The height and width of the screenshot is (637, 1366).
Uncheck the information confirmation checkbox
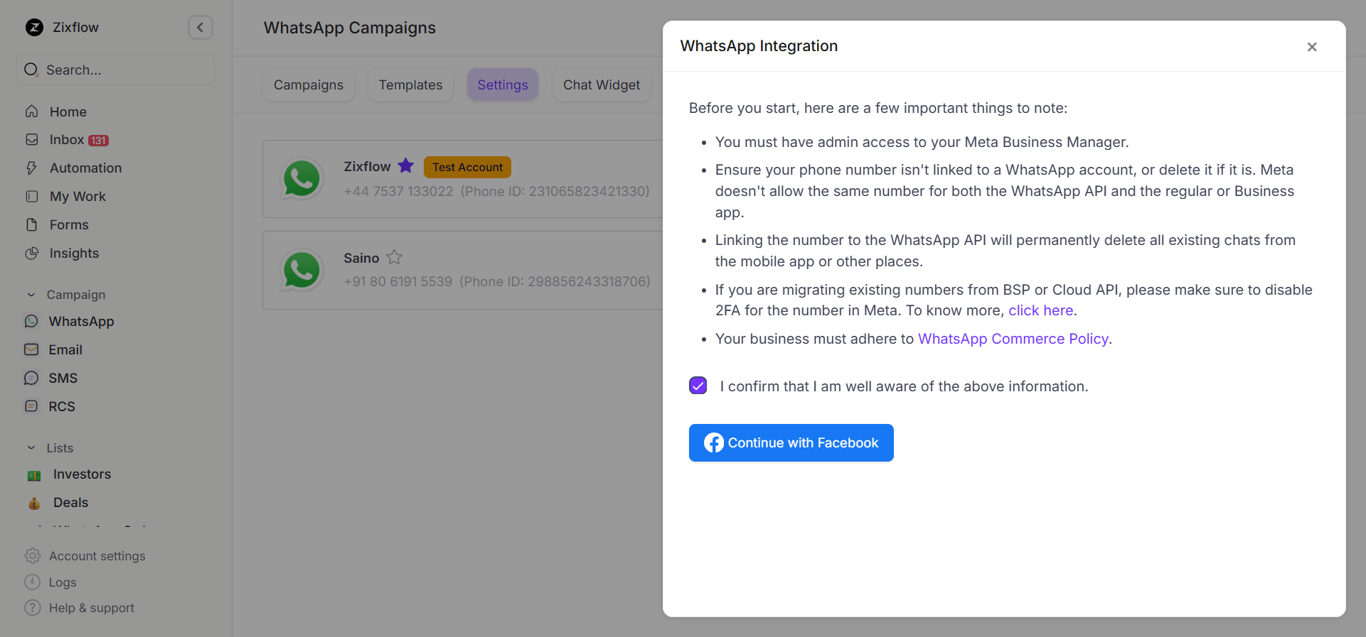698,385
